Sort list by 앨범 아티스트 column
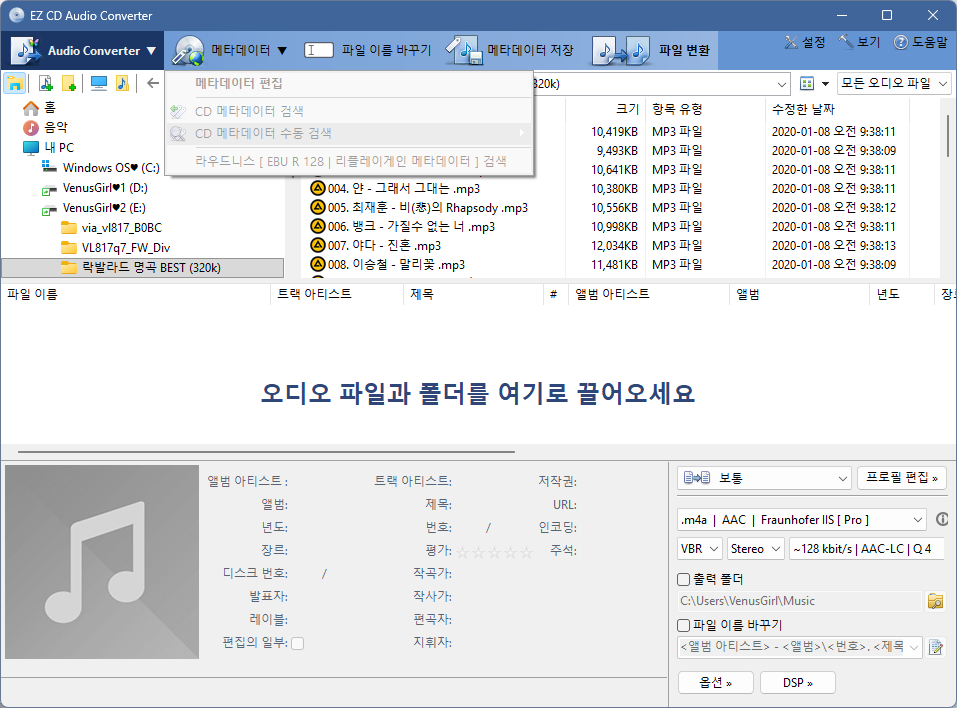This screenshot has width=957, height=708. [649, 294]
